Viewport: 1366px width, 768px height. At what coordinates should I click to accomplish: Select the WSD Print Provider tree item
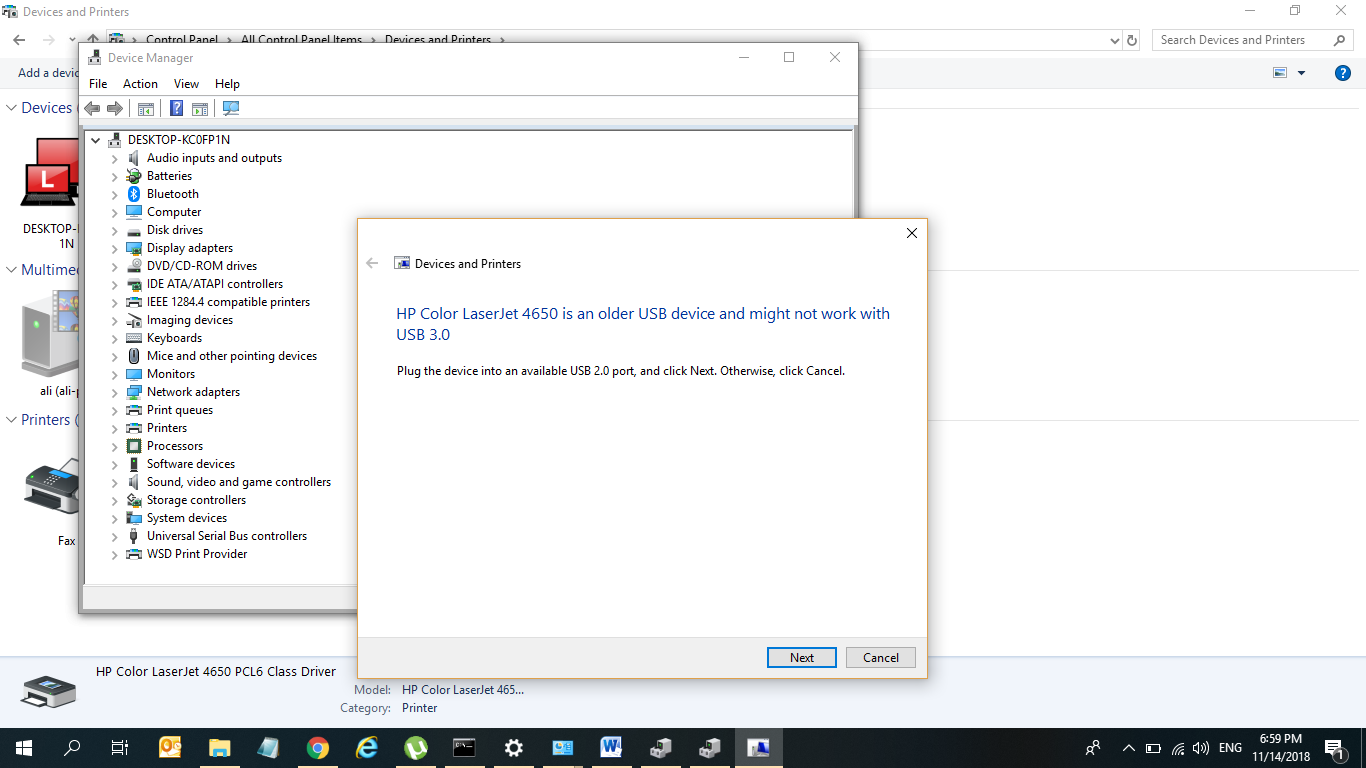pos(197,554)
